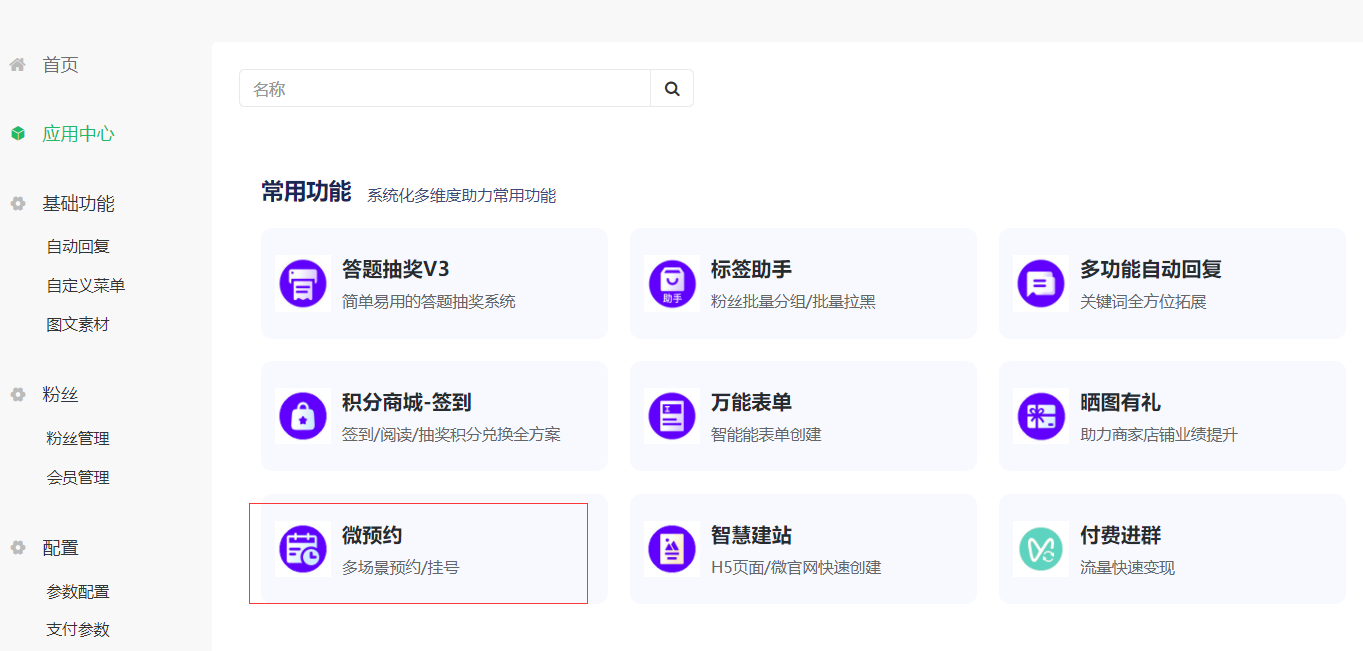This screenshot has height=651, width=1363.
Task: Open the 万能表单 title link
Action: (751, 402)
